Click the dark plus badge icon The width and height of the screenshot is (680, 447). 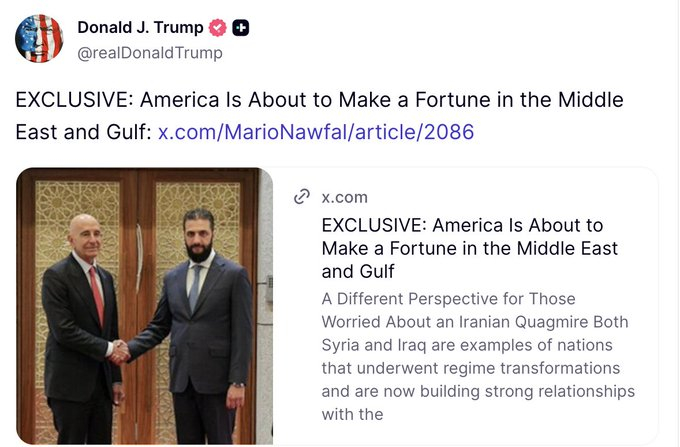(x=241, y=28)
